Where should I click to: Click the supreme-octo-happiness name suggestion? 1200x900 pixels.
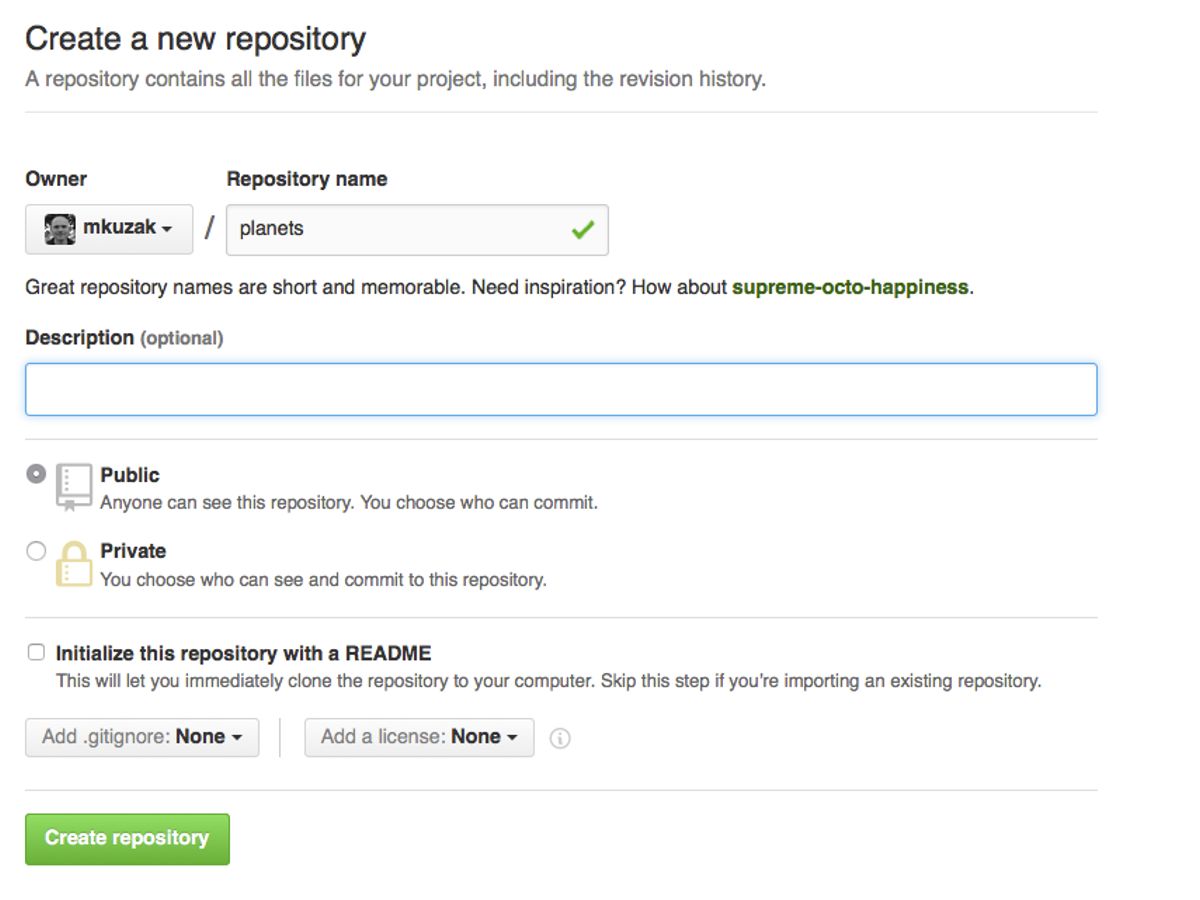850,287
